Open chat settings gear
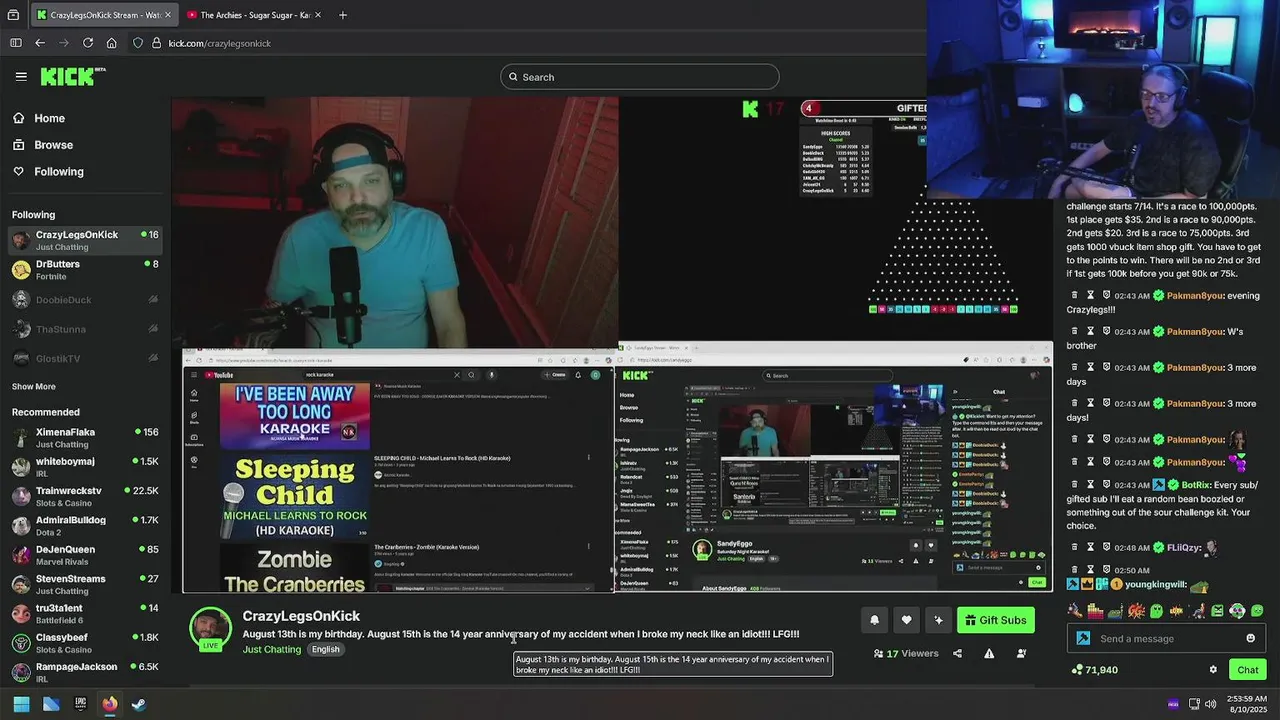 point(1213,670)
